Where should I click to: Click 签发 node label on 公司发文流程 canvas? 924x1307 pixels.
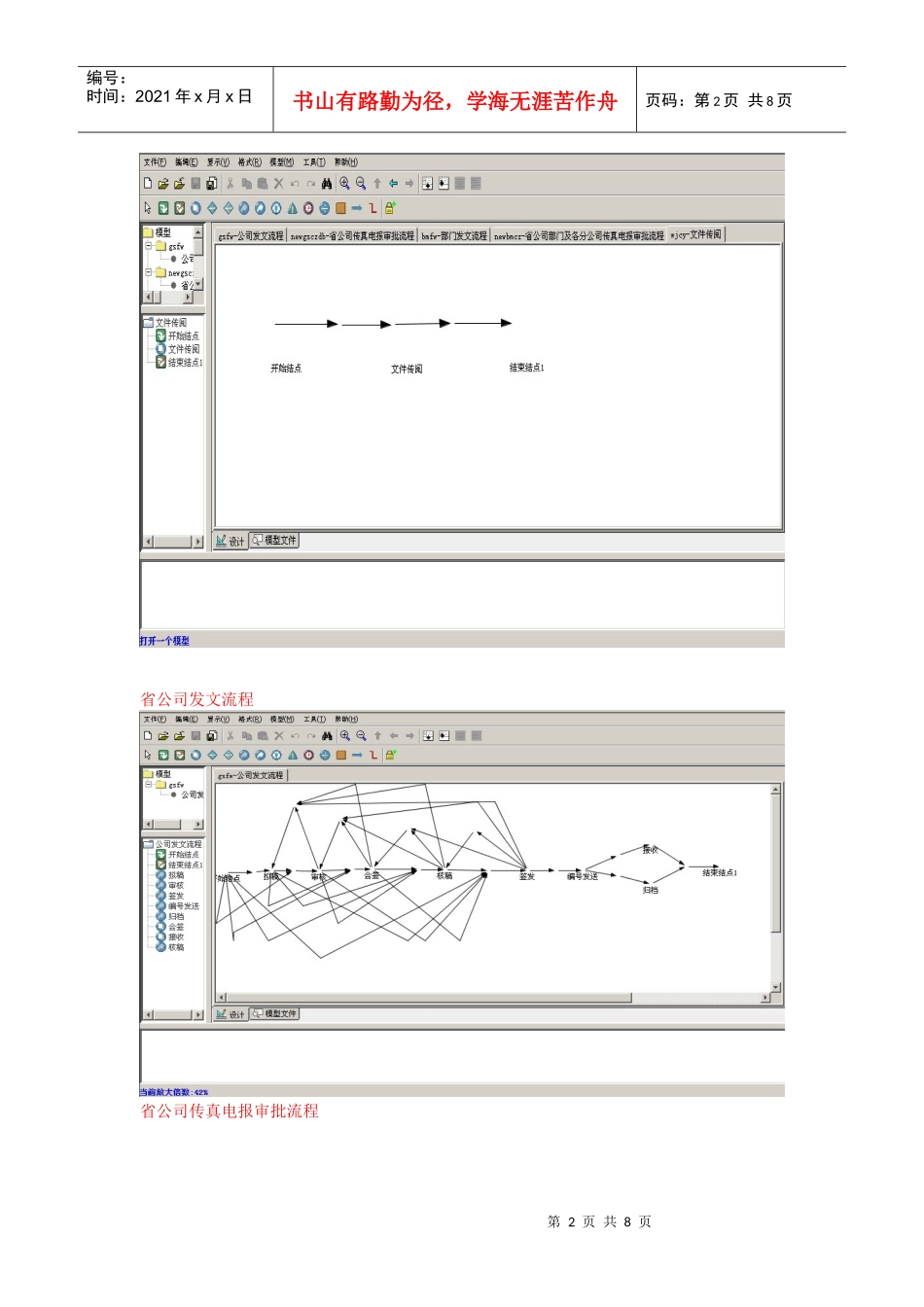pos(527,877)
